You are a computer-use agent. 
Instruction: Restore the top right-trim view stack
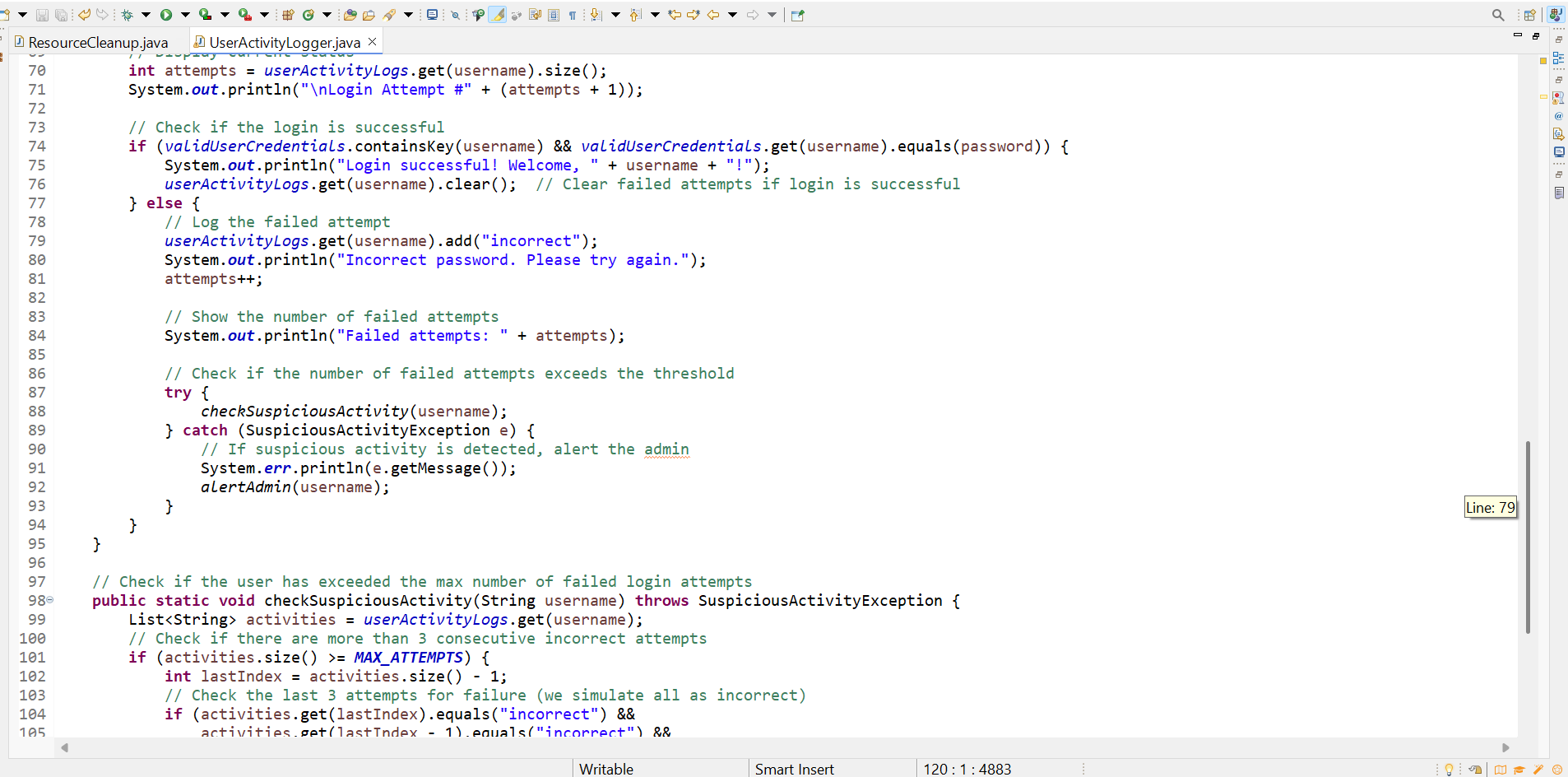click(1558, 40)
